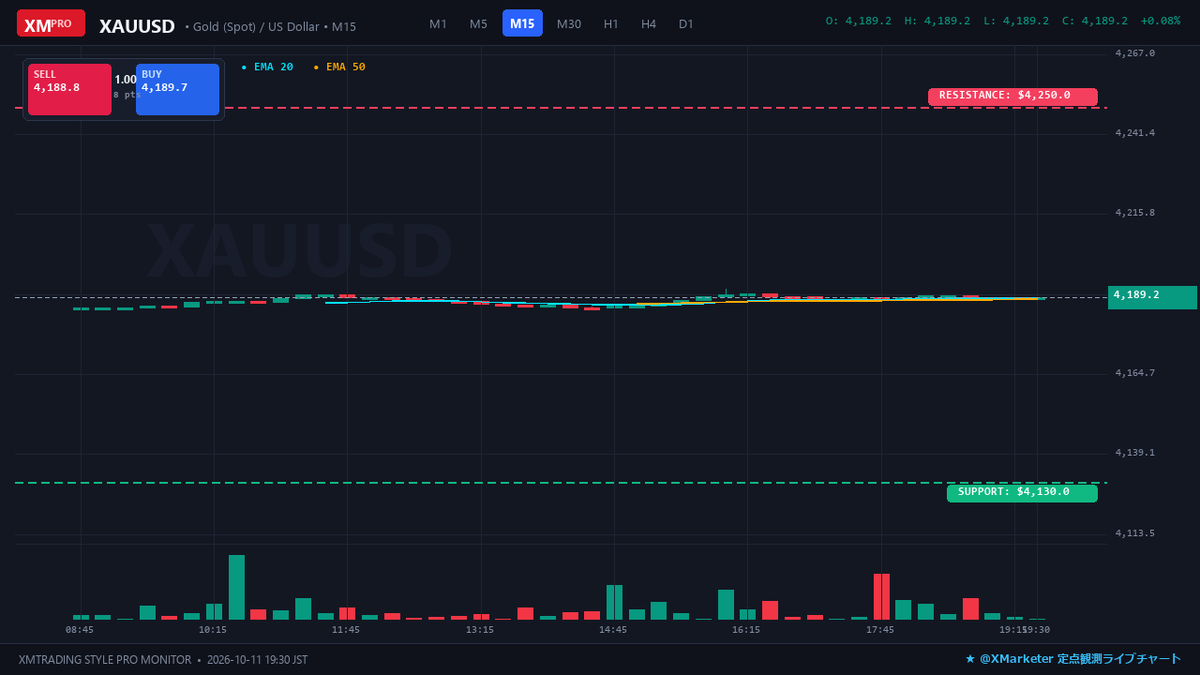Viewport: 1200px width, 675px height.
Task: Click the RESISTANCE: $4,250.0 label
Action: coord(1013,96)
